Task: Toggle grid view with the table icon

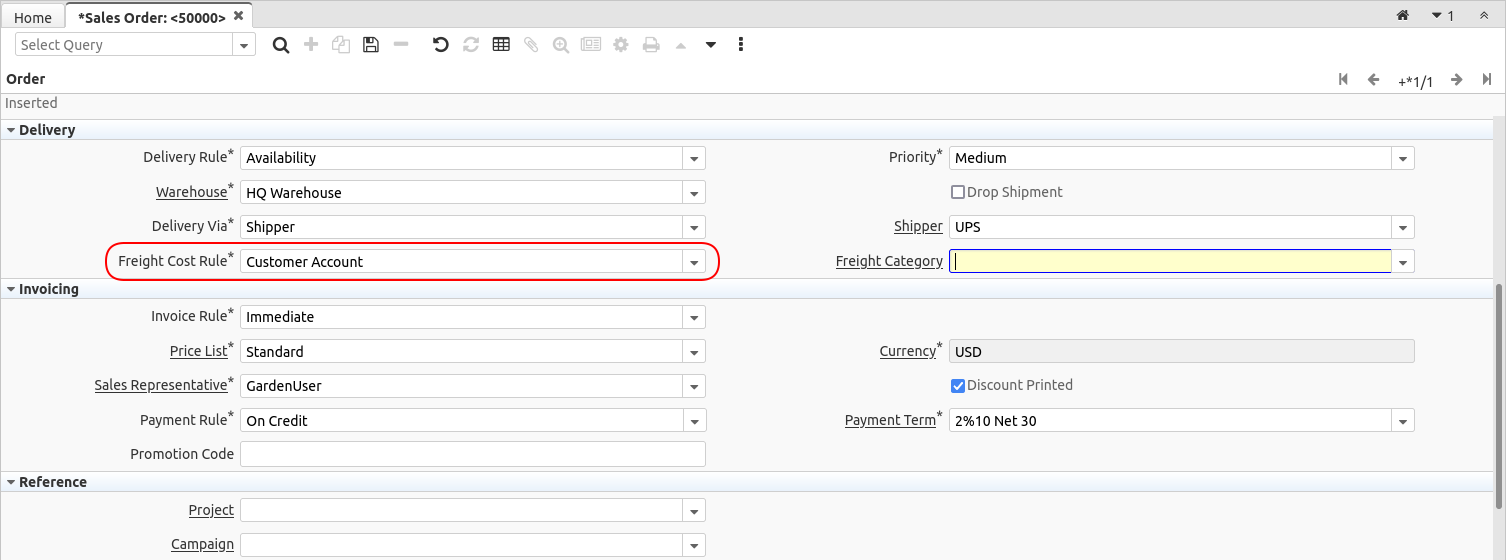Action: coord(501,45)
